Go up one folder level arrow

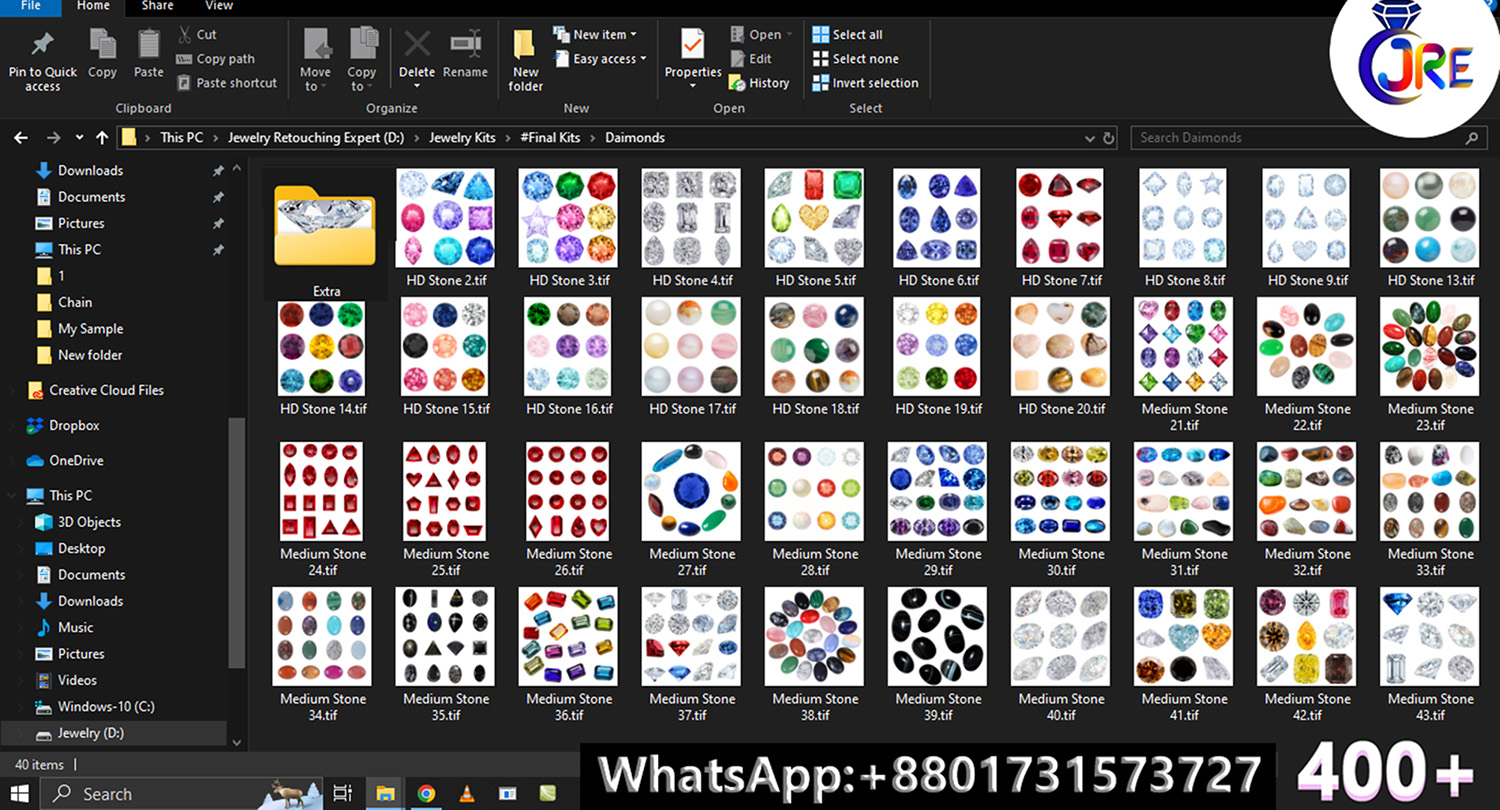[102, 138]
